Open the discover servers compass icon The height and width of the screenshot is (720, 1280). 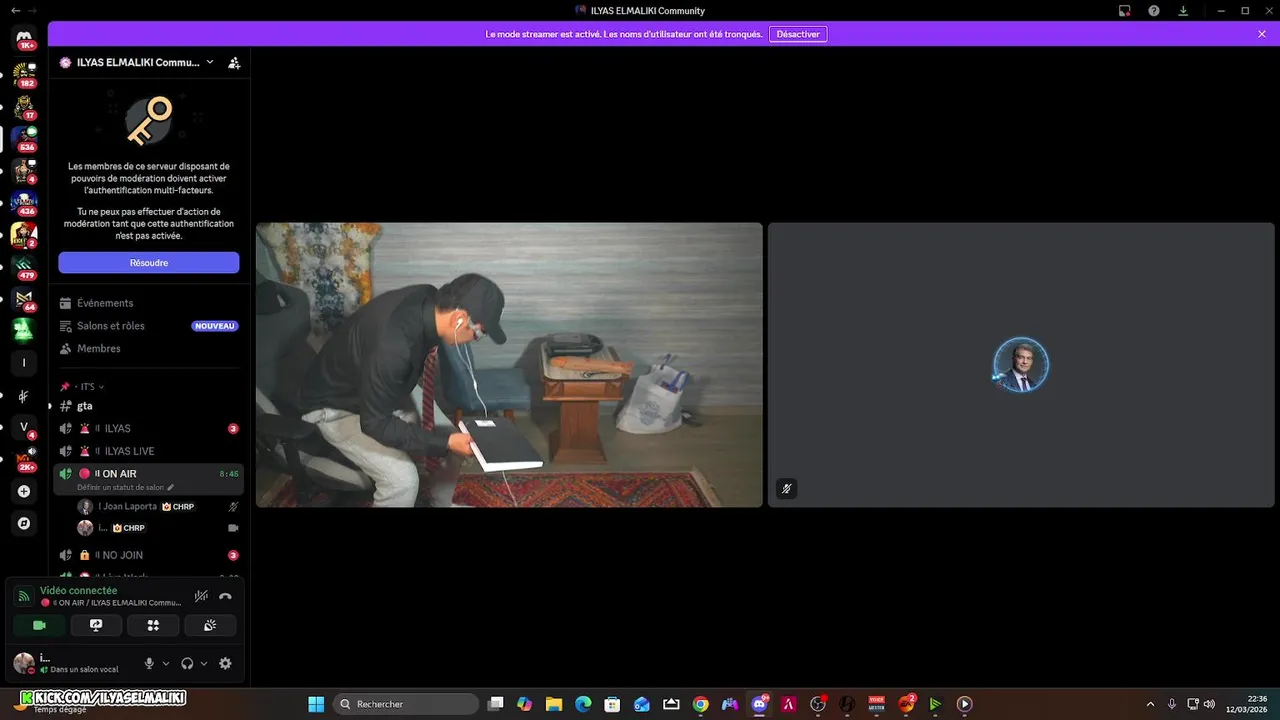click(24, 523)
